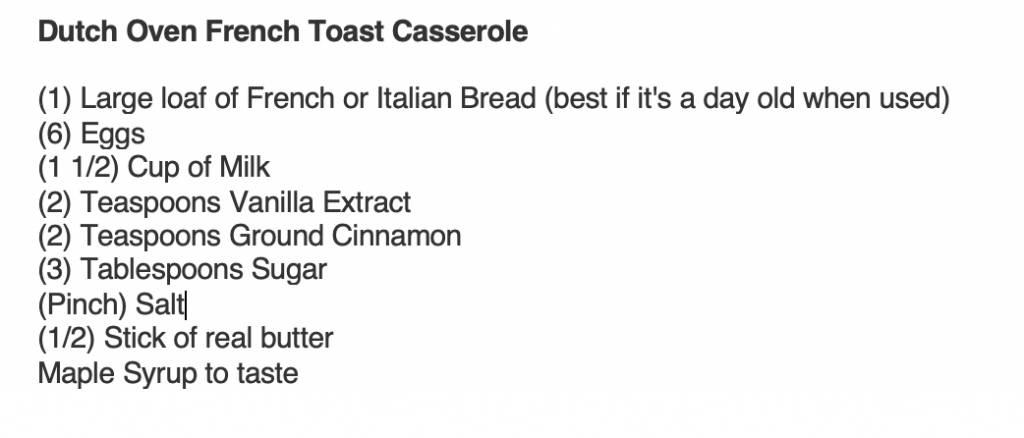Screen dimensions: 1024x438
Task: Select the Teaspoons Vanilla Extract line
Action: click(225, 202)
